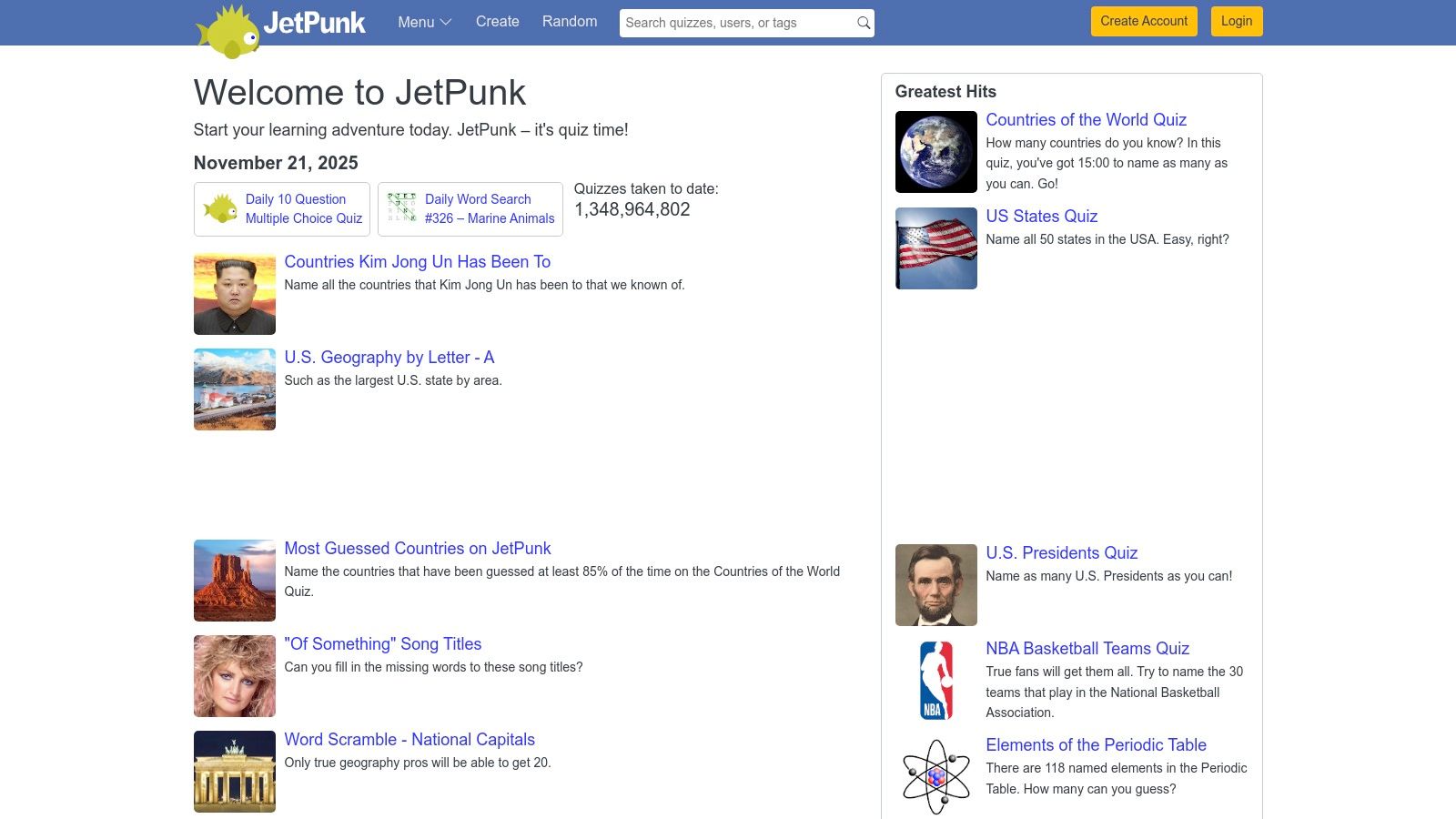Click the Abraham Lincoln thumbnail
Screen dimensions: 1456x819
click(935, 585)
